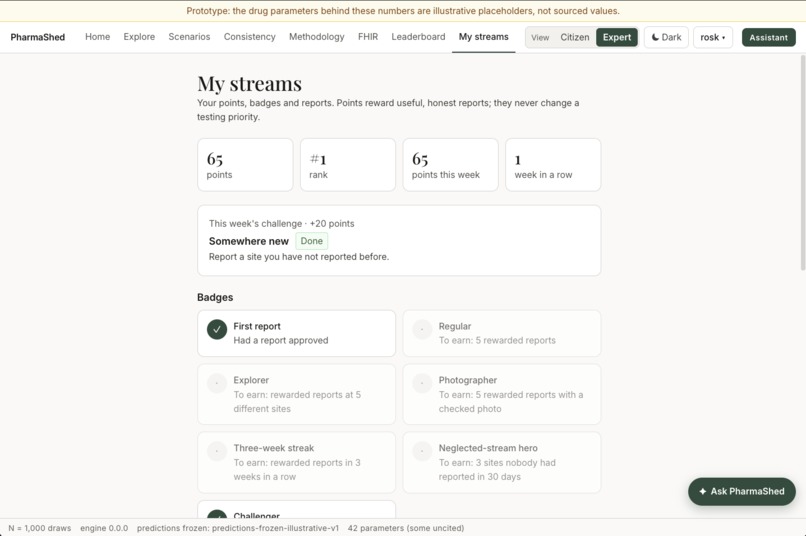
Task: Click 42 parameters (some uncited) status entry
Action: (406, 528)
